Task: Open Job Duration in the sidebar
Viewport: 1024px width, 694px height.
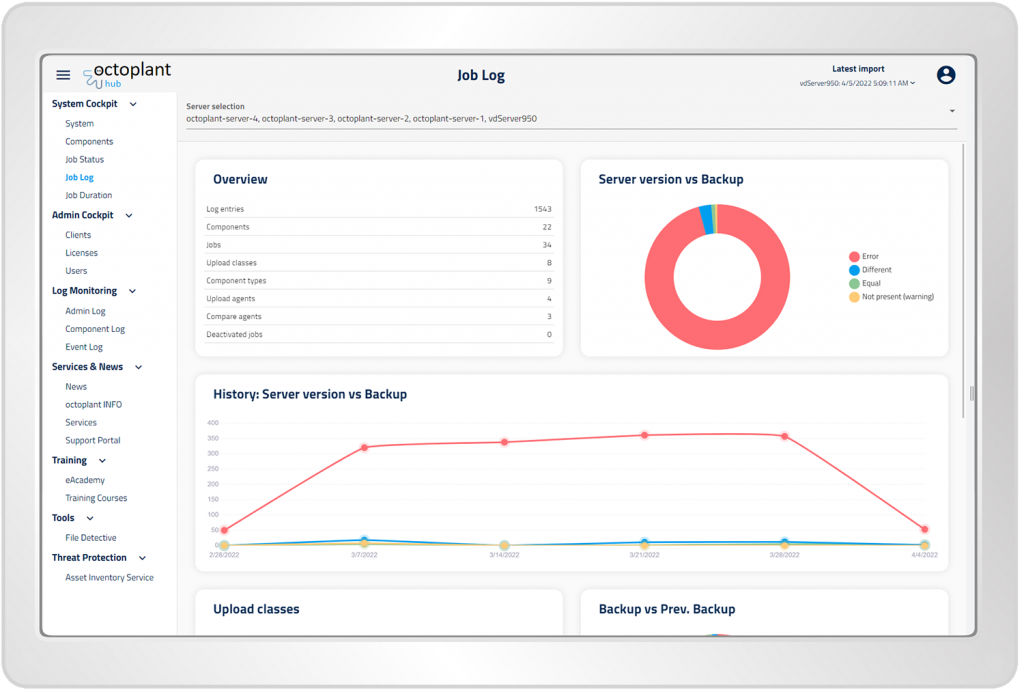Action: 89,195
